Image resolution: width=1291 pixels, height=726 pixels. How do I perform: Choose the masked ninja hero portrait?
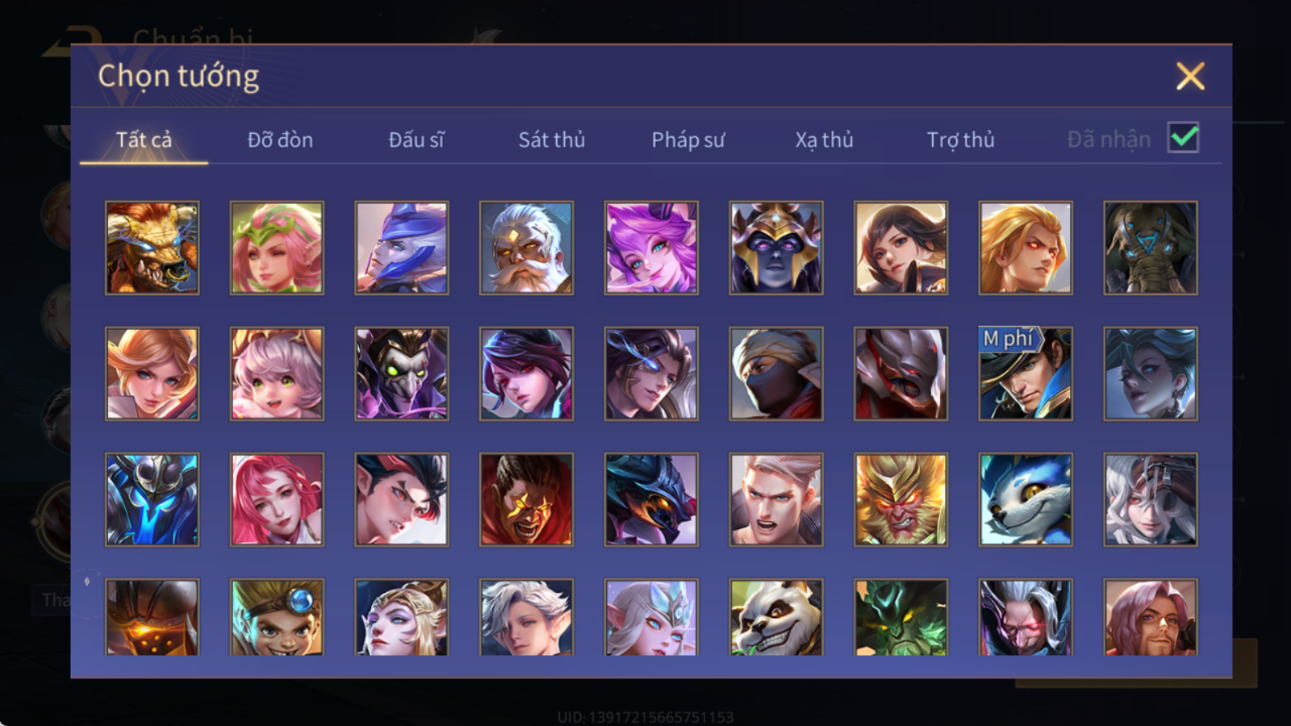[x=776, y=373]
